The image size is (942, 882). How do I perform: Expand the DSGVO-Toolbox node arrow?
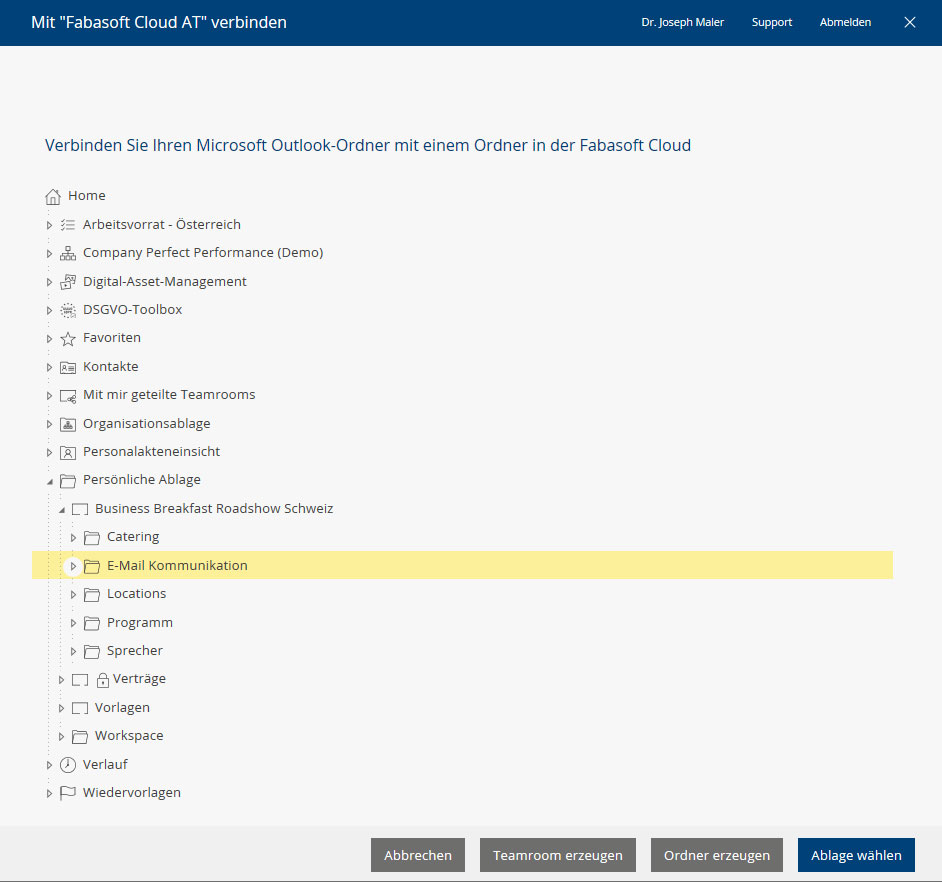[49, 311]
